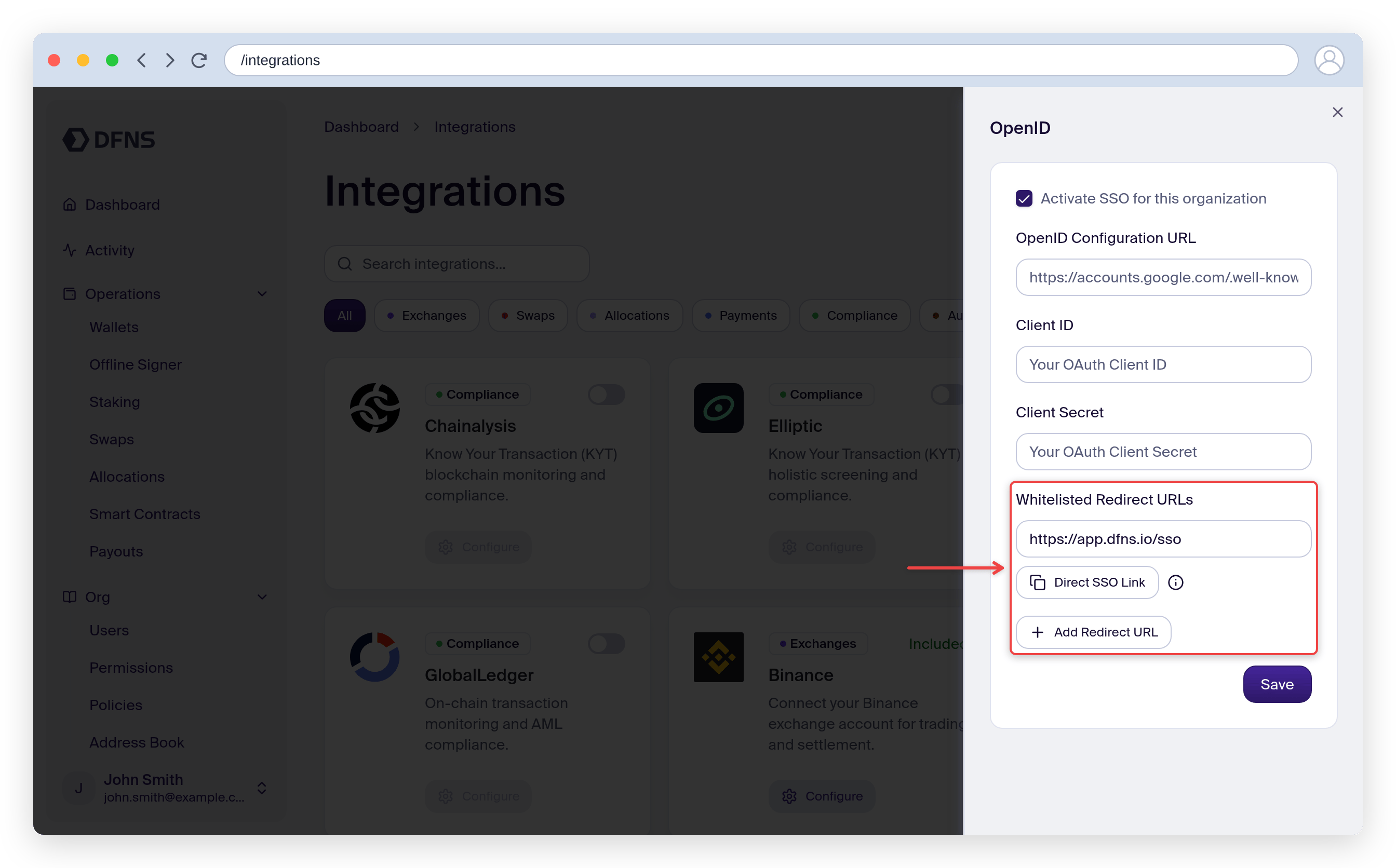This screenshot has height=868, width=1396.
Task: Open Wallets in sidebar
Action: coord(114,327)
